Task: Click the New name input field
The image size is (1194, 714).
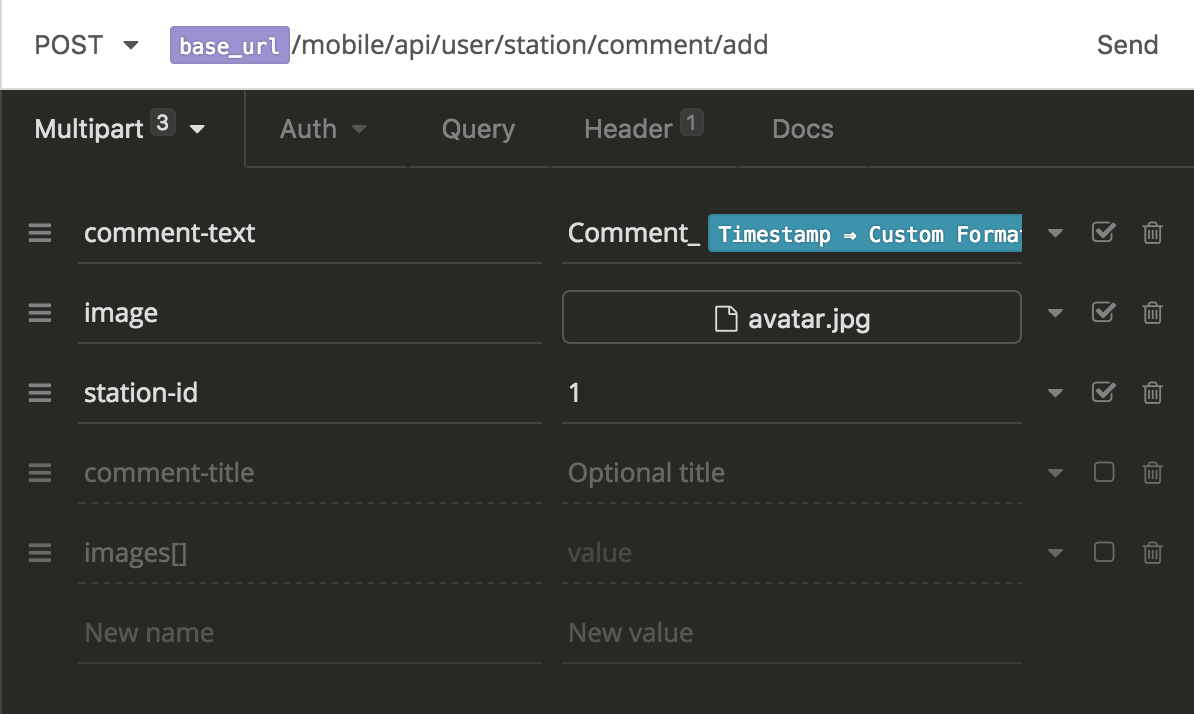Action: point(310,633)
